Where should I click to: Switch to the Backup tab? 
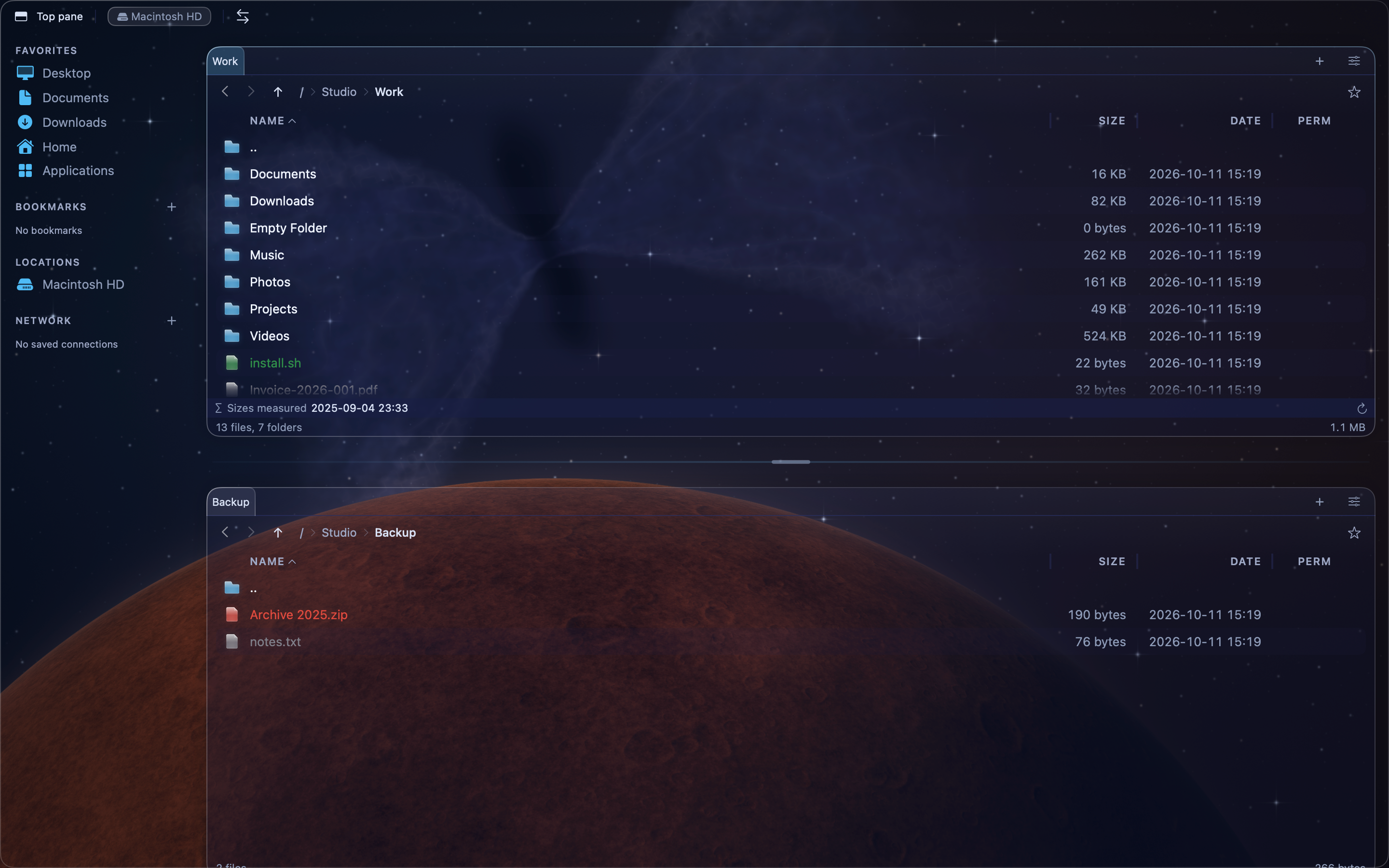[x=231, y=502]
